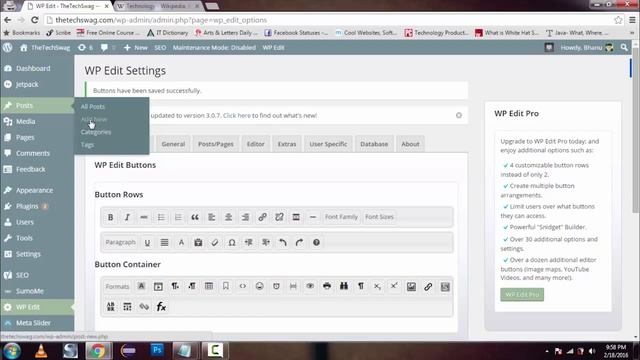The height and width of the screenshot is (360, 640).
Task: Open the Editor tab
Action: click(x=256, y=144)
